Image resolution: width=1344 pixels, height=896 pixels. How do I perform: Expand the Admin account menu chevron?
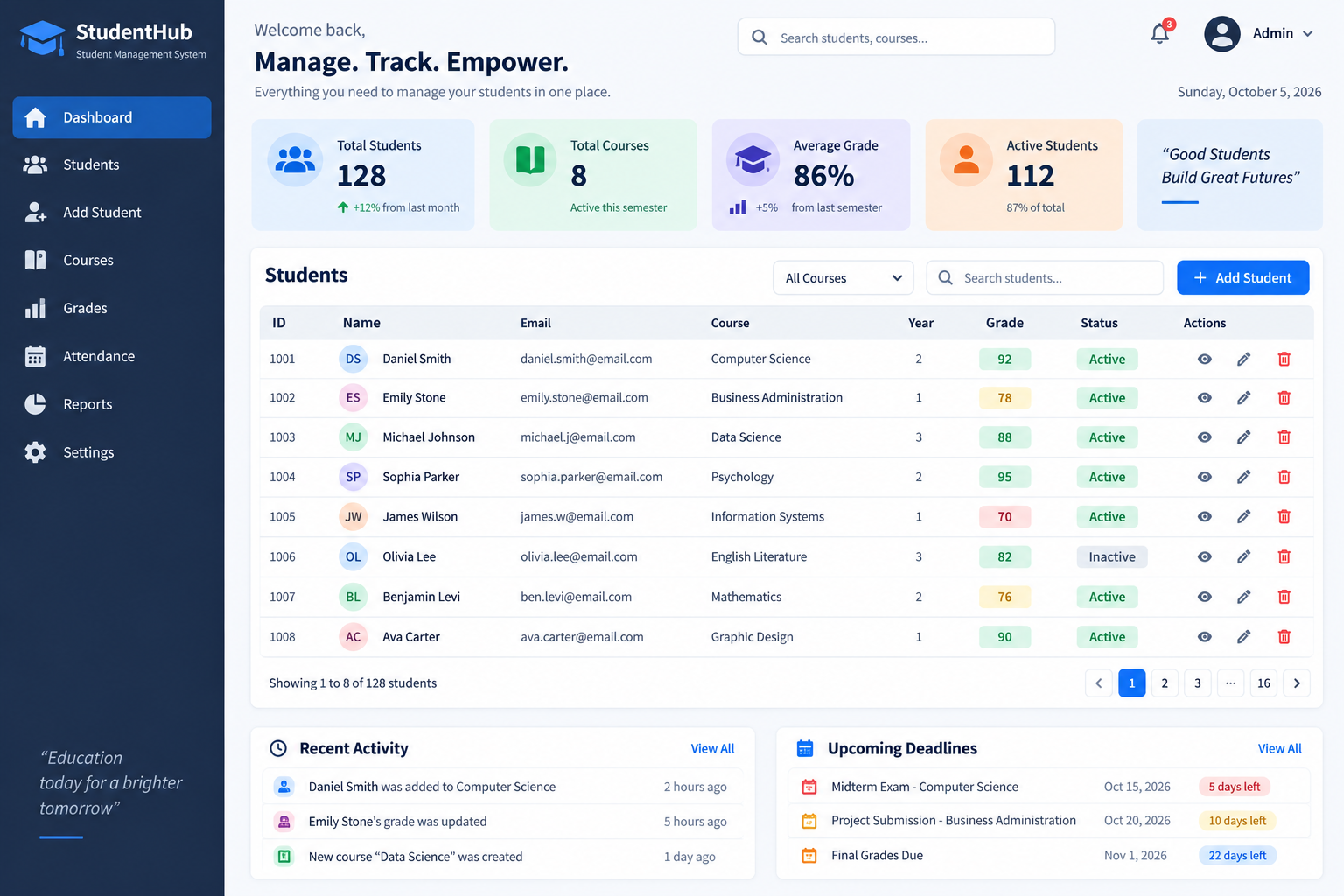[1308, 34]
